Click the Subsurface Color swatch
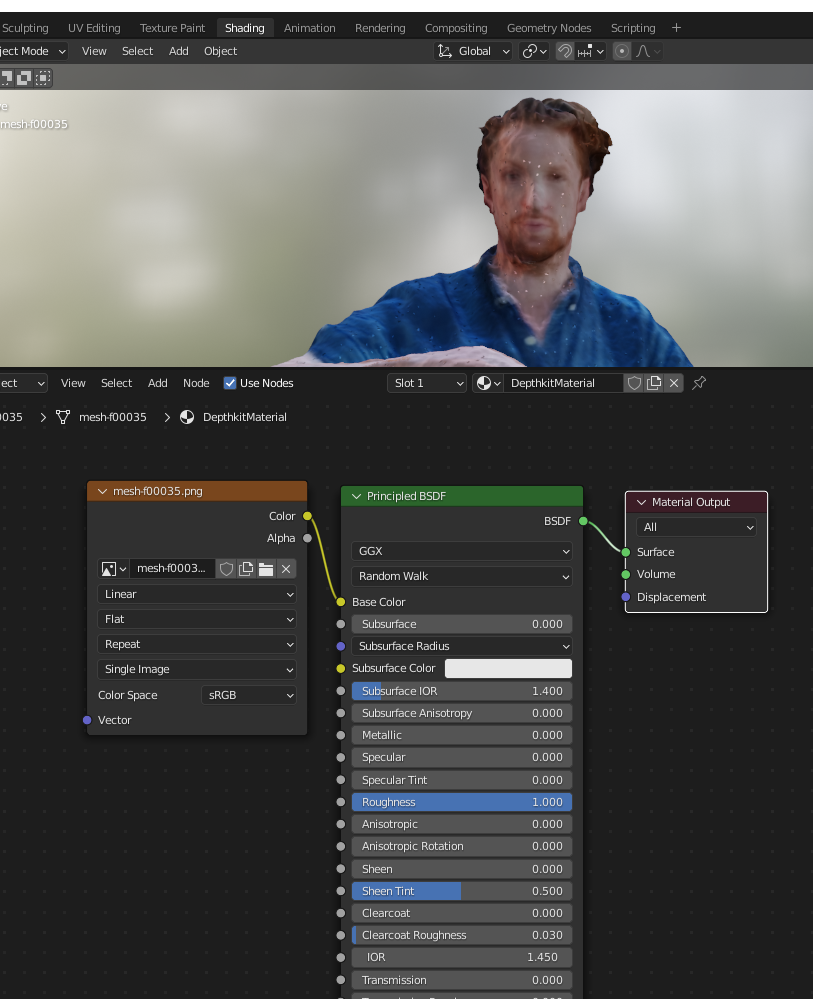This screenshot has width=813, height=999. tap(508, 668)
